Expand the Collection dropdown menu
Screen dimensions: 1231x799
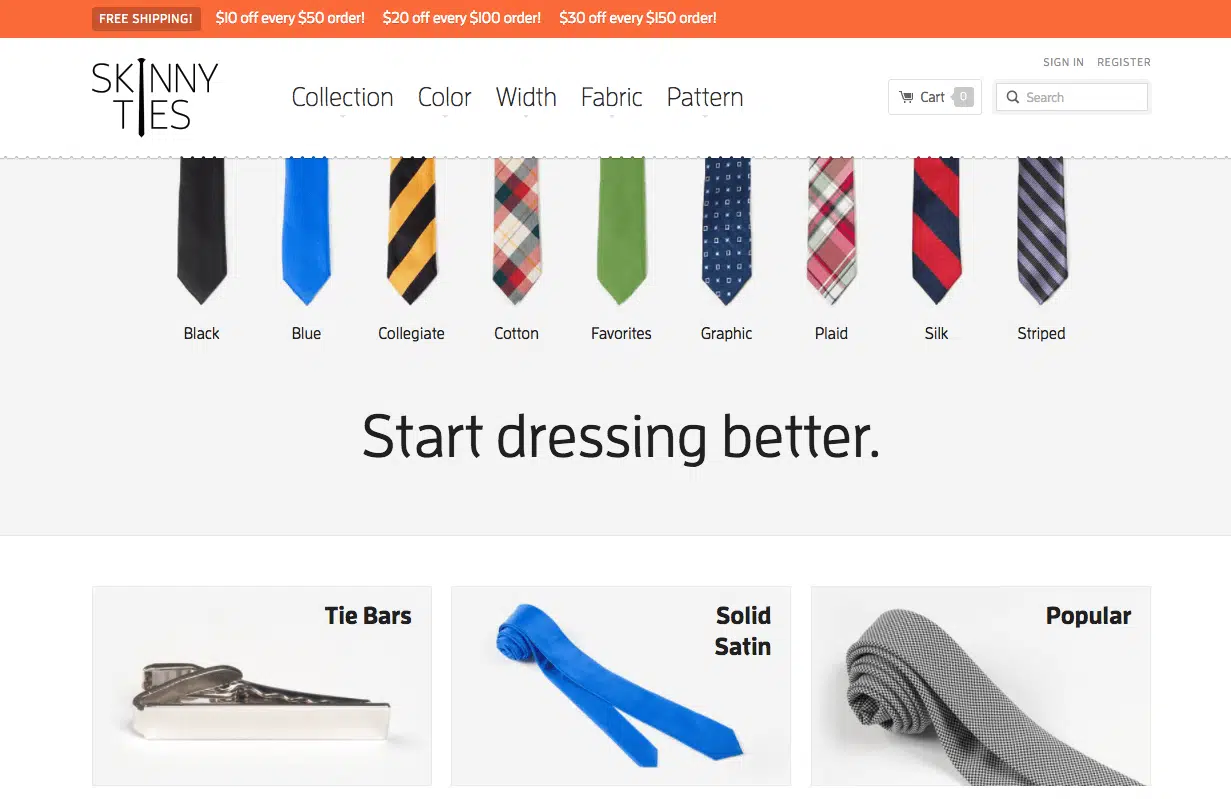[x=342, y=97]
